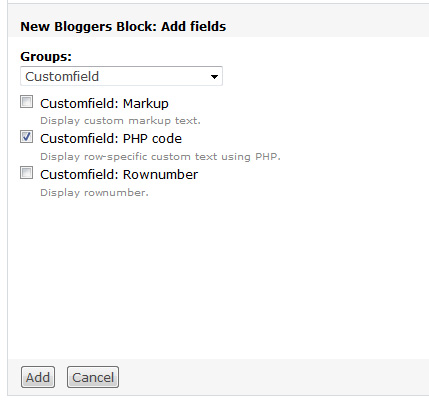Click the Add button
Image resolution: width=429 pixels, height=401 pixels.
pyautogui.click(x=38, y=377)
